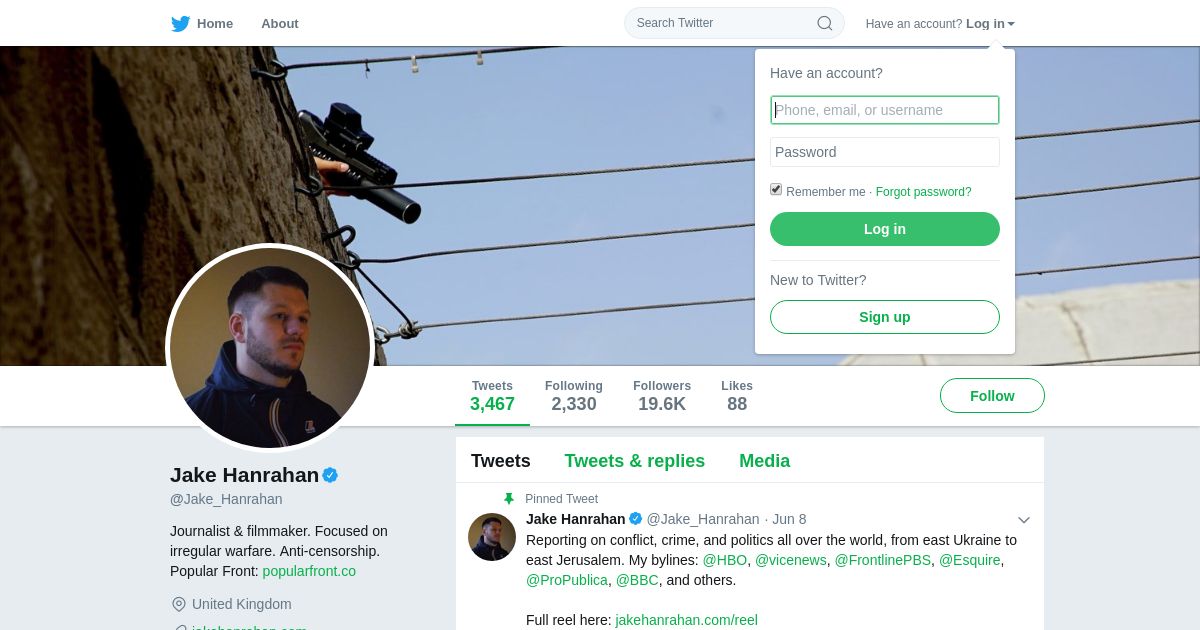Open Jake Hanrahan's large profile photo
Screen dimensions: 1200x630
[x=270, y=347]
